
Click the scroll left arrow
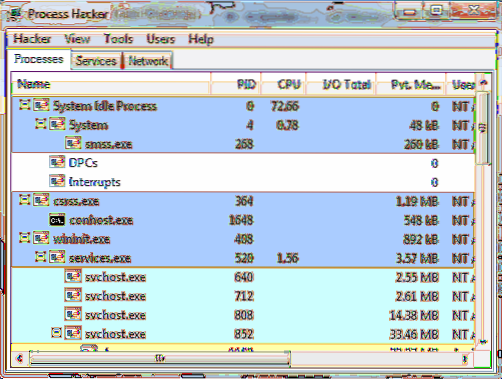[x=20, y=359]
